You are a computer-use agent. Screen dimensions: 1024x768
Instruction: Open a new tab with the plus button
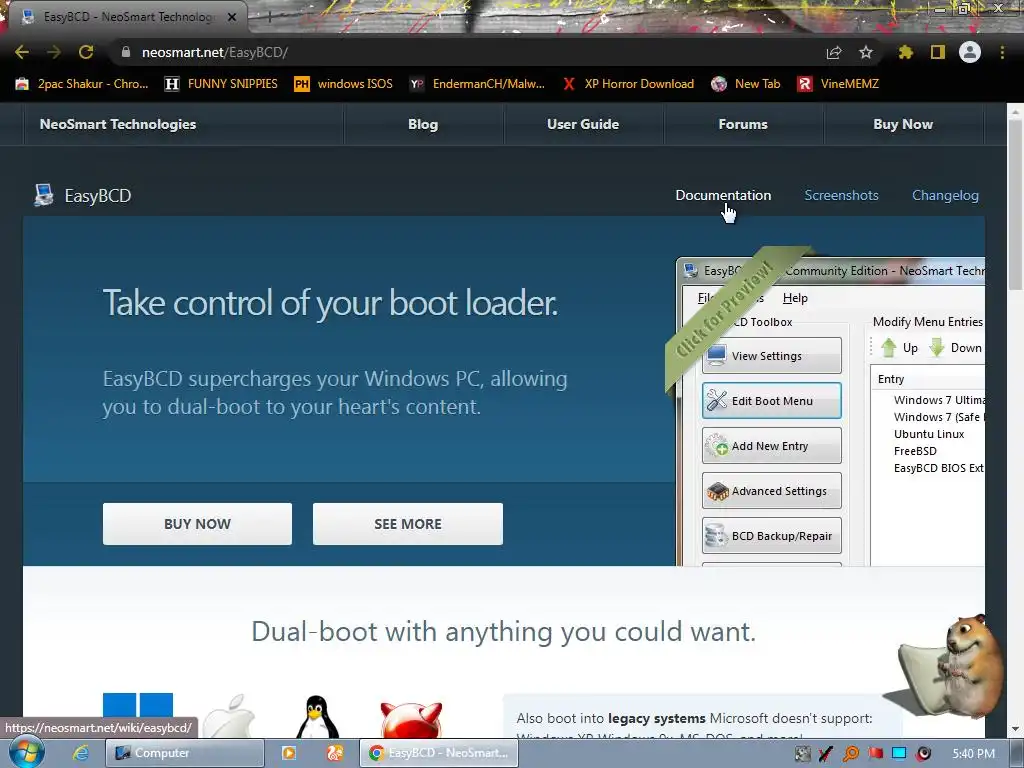click(x=269, y=18)
